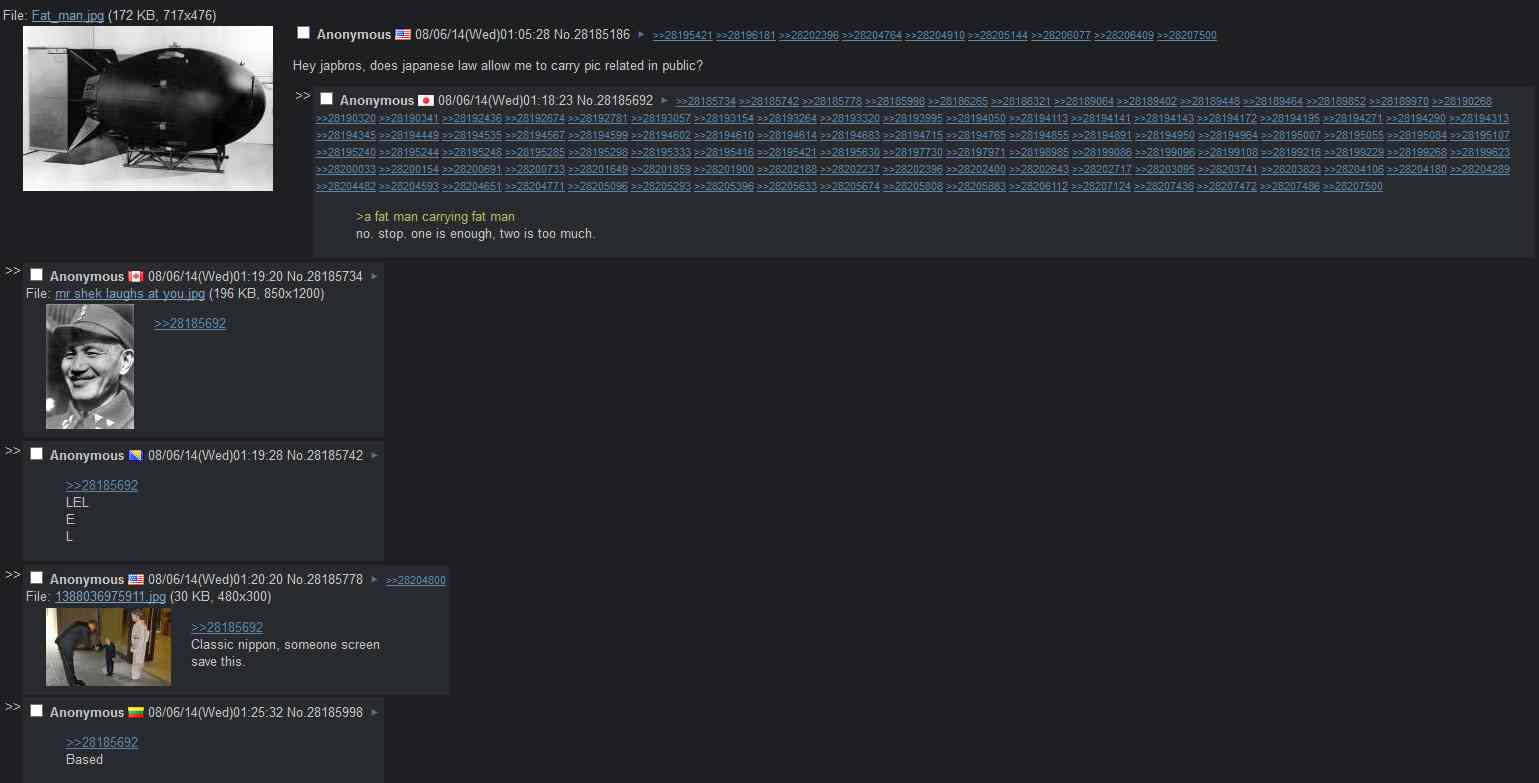Check the box next to post No.28185734
This screenshot has height=783, width=1539.
pos(37,276)
